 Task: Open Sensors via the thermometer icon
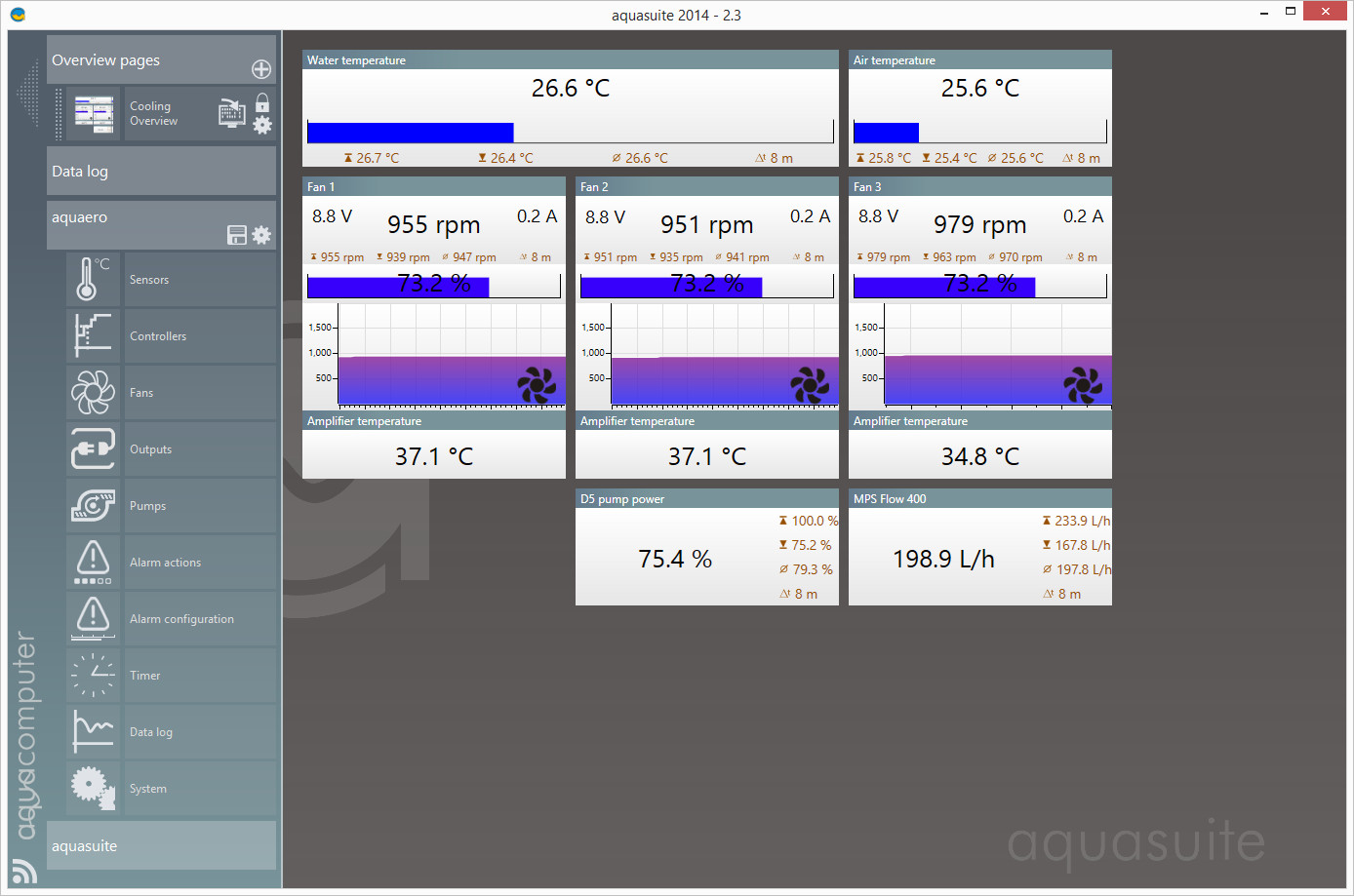[94, 280]
